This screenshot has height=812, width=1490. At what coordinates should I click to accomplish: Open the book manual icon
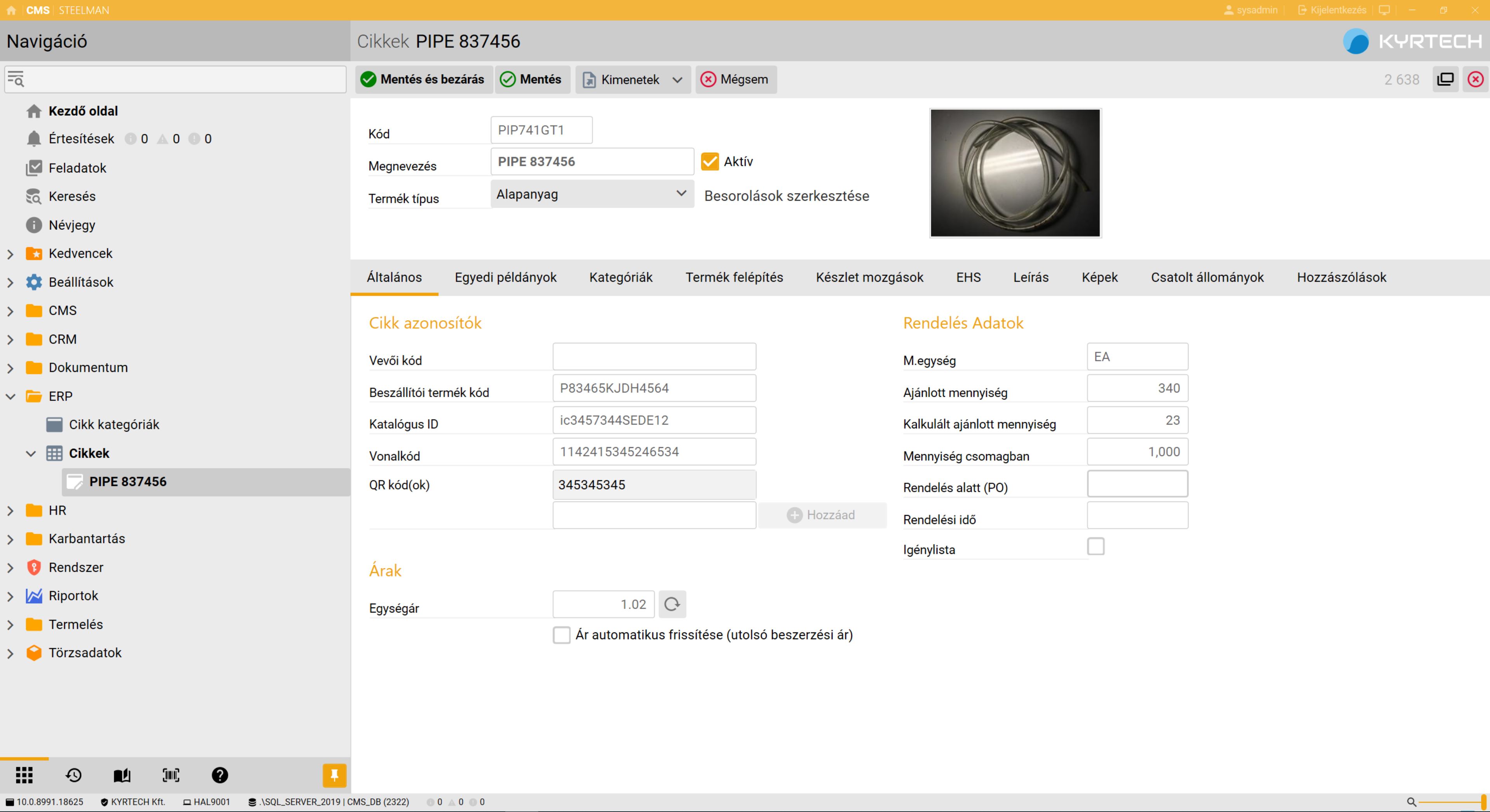tap(122, 775)
